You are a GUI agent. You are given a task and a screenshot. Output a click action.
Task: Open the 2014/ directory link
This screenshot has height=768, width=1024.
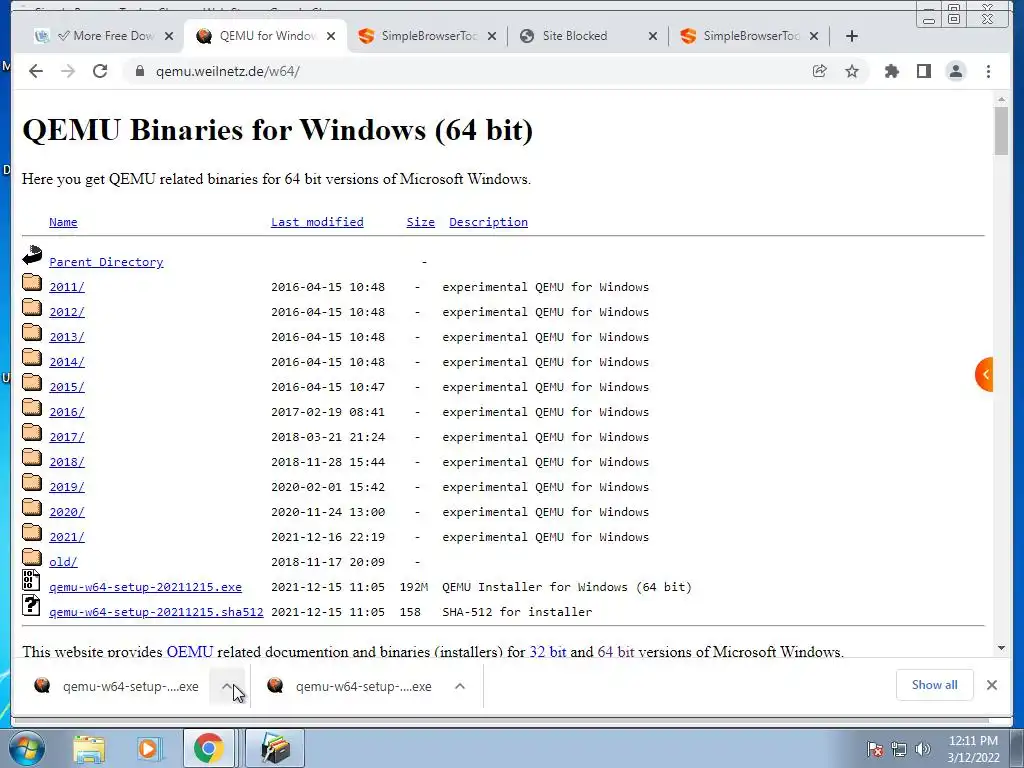click(67, 362)
